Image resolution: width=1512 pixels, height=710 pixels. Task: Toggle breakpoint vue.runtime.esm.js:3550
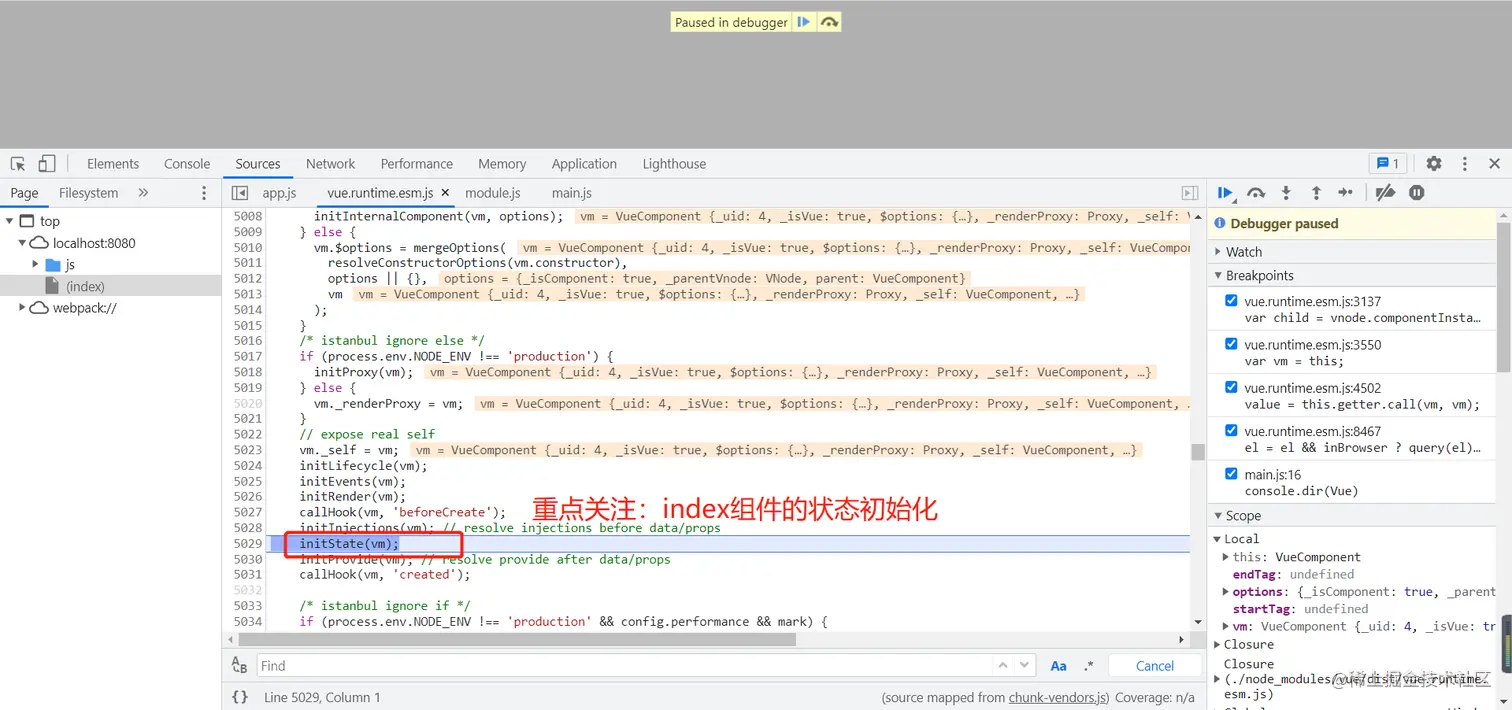point(1231,344)
